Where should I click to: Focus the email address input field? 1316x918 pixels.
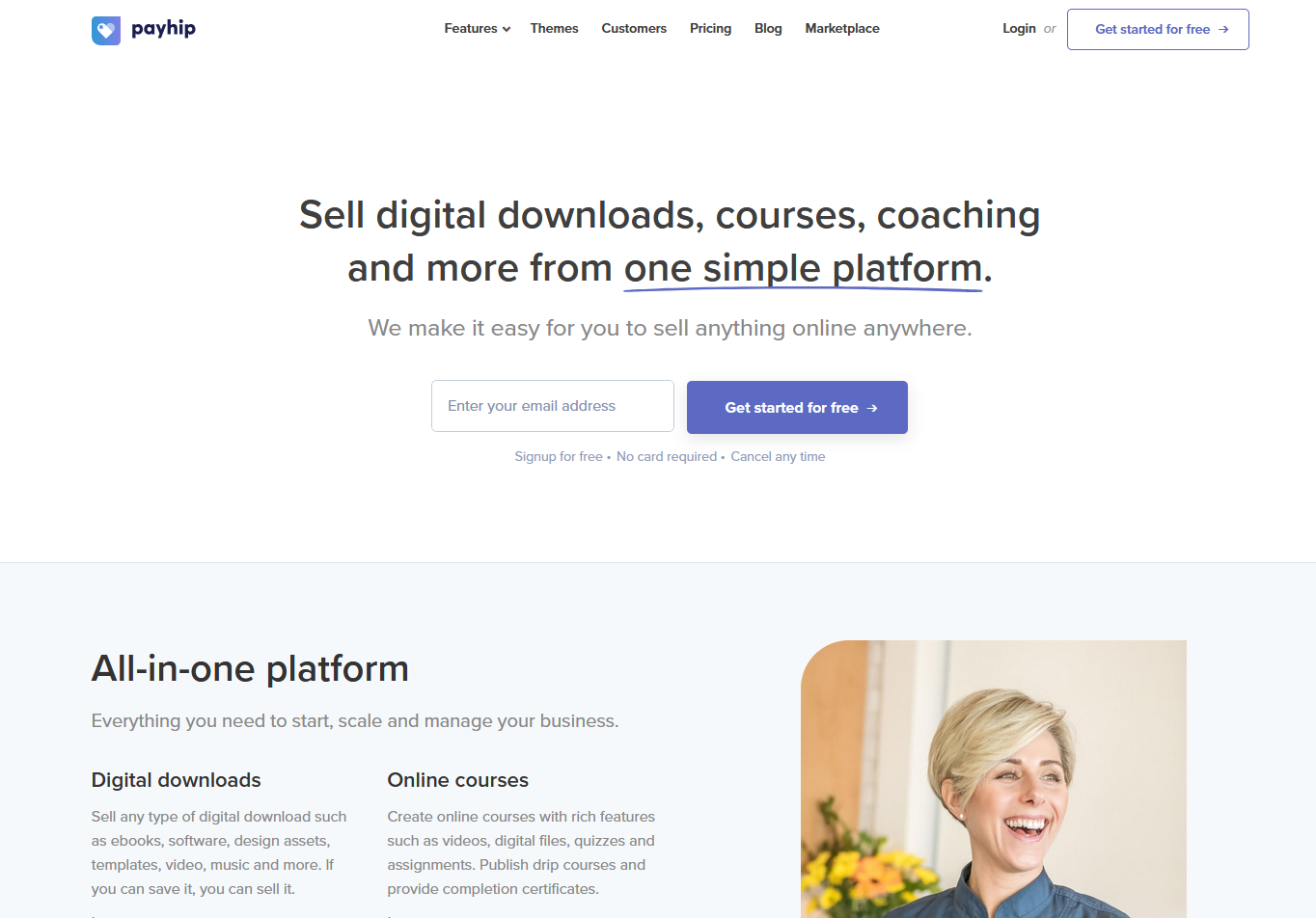tap(553, 406)
